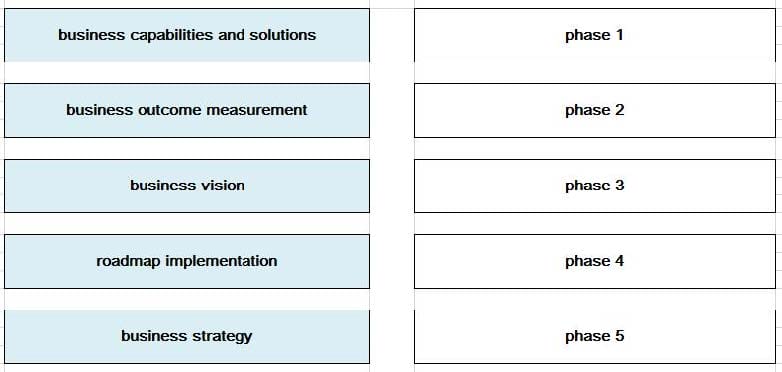Select the phase 2 drop slot
The image size is (782, 372).
pyautogui.click(x=595, y=110)
